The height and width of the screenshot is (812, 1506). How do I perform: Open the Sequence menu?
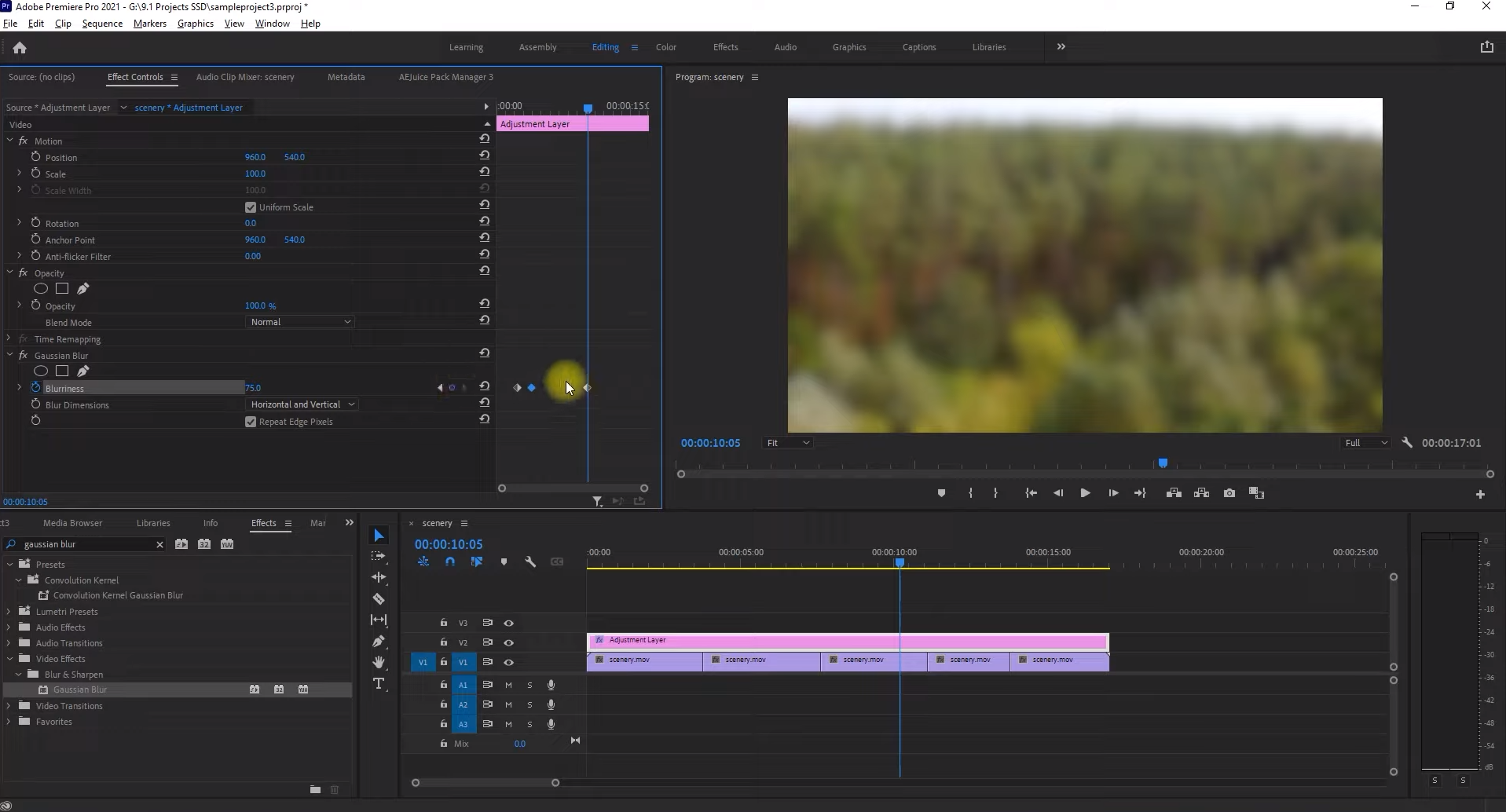pyautogui.click(x=102, y=24)
